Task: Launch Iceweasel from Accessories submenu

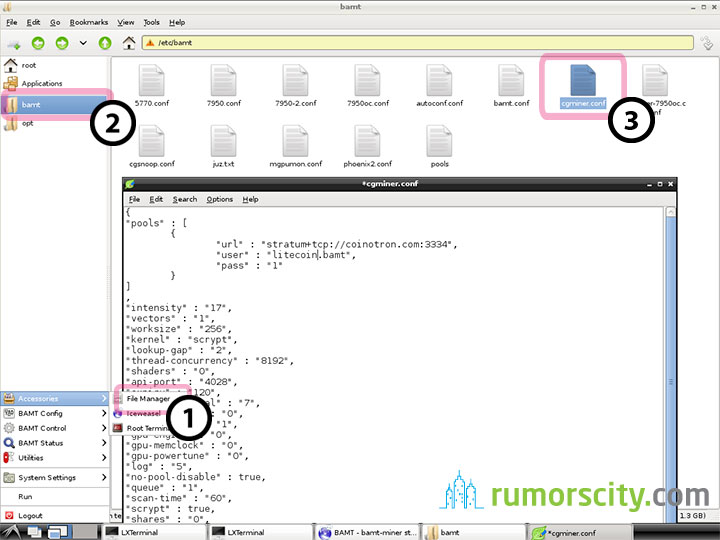Action: [143, 414]
